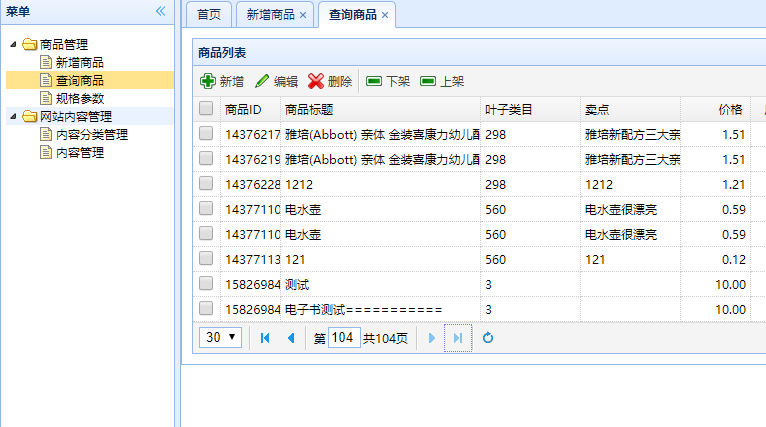Click the 上架 toolbar button

[x=442, y=81]
